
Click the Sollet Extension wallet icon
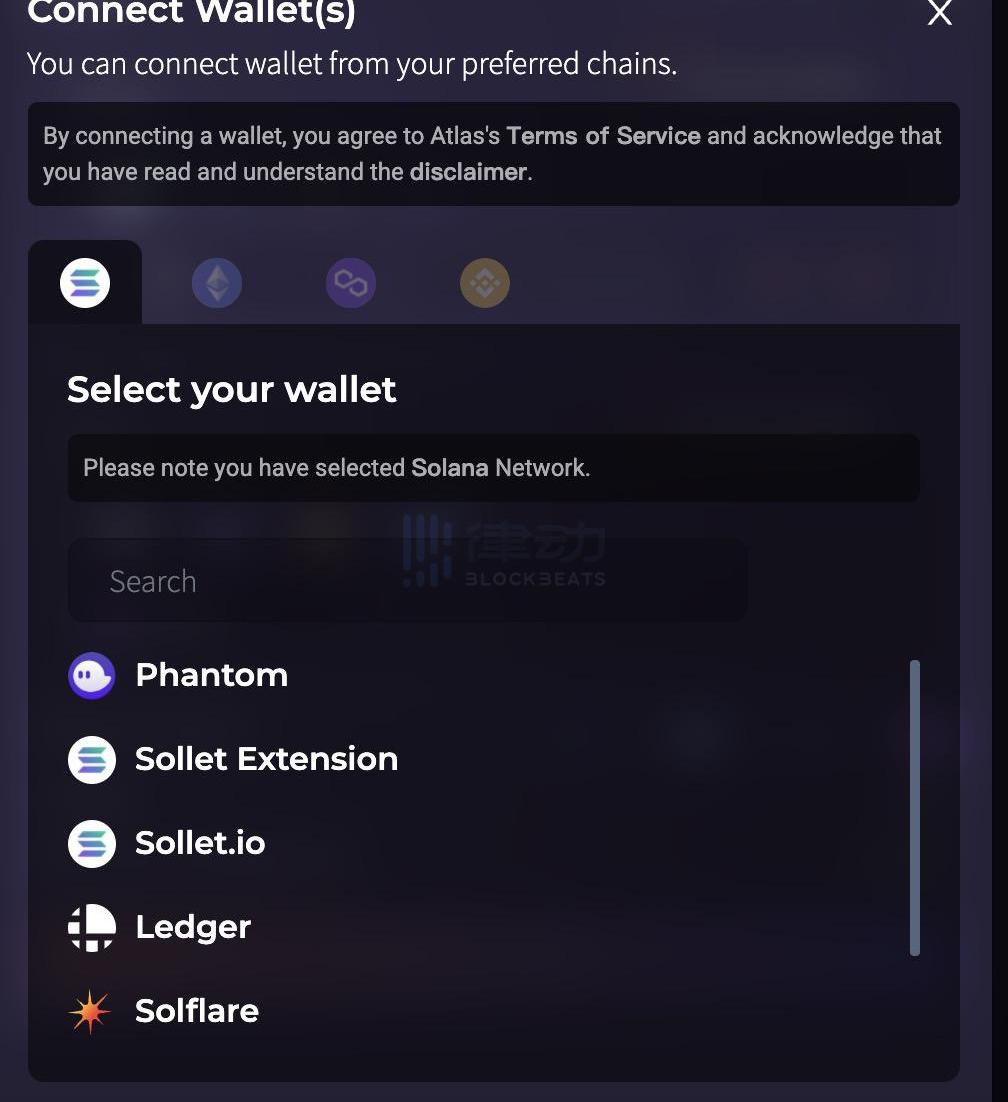tap(92, 760)
